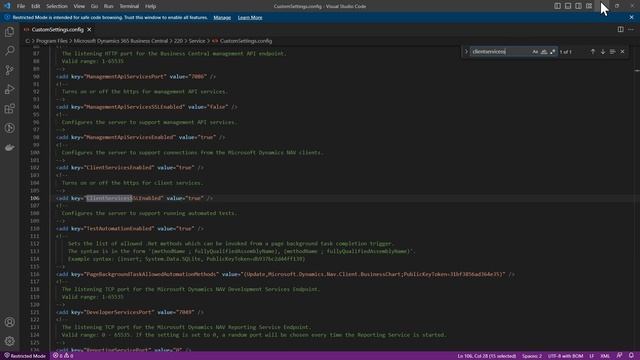Open the Run menu
640x360 pixels.
click(x=109, y=6)
